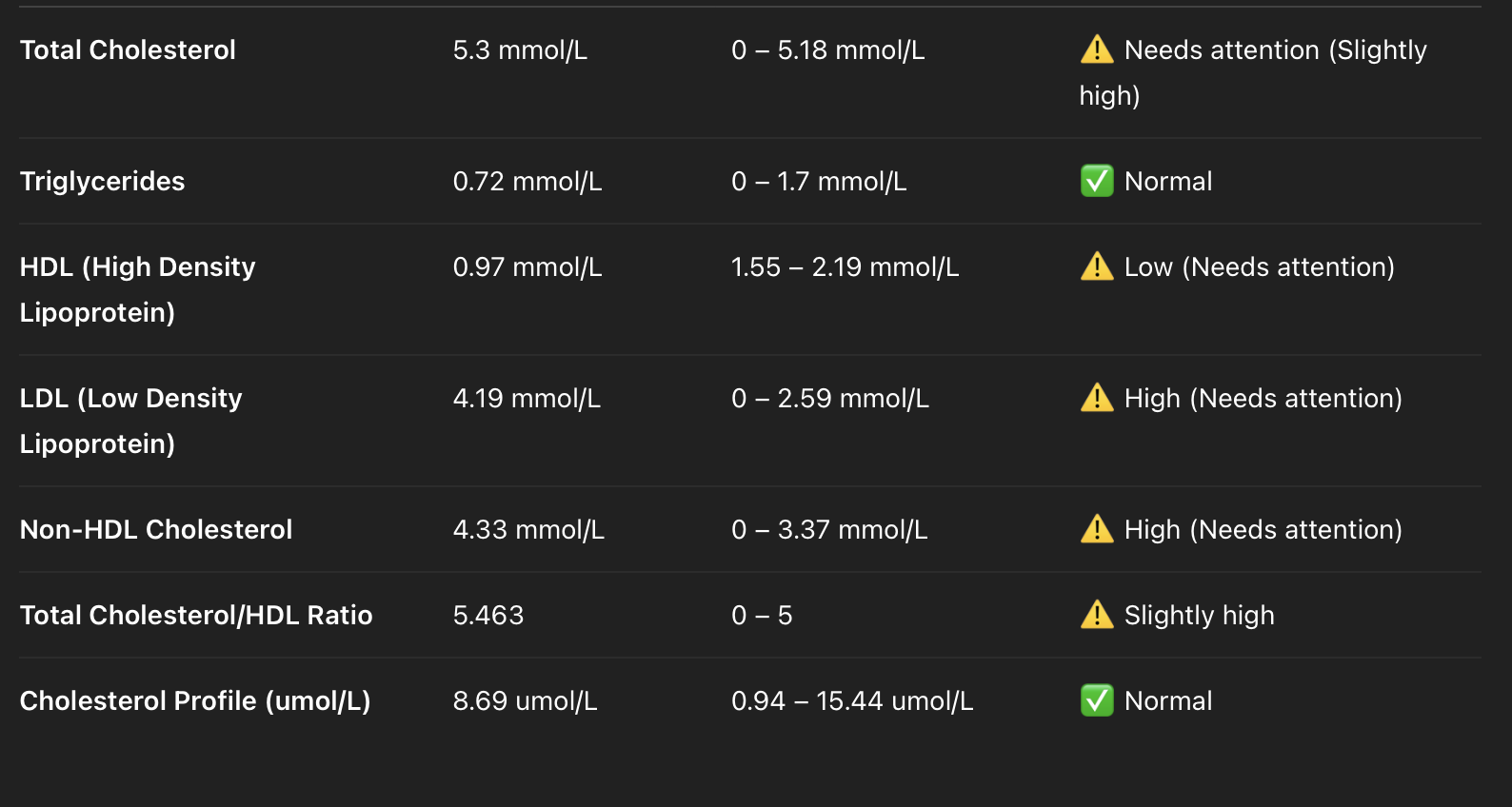Select the Non-HDL Cholesterol label
This screenshot has width=1512, height=807.
[156, 529]
